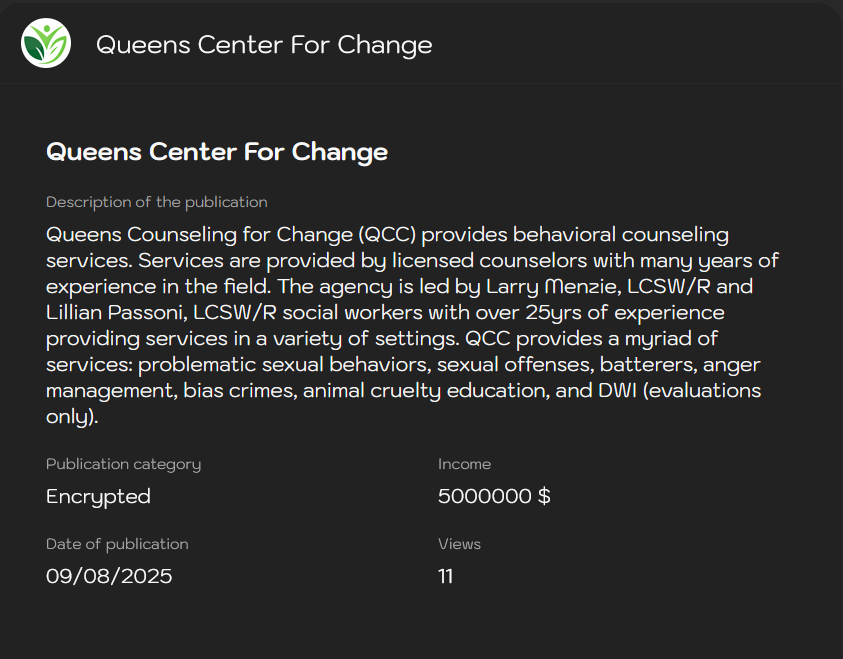This screenshot has width=843, height=659.
Task: Click the 25yrs text in the description
Action: click(547, 313)
